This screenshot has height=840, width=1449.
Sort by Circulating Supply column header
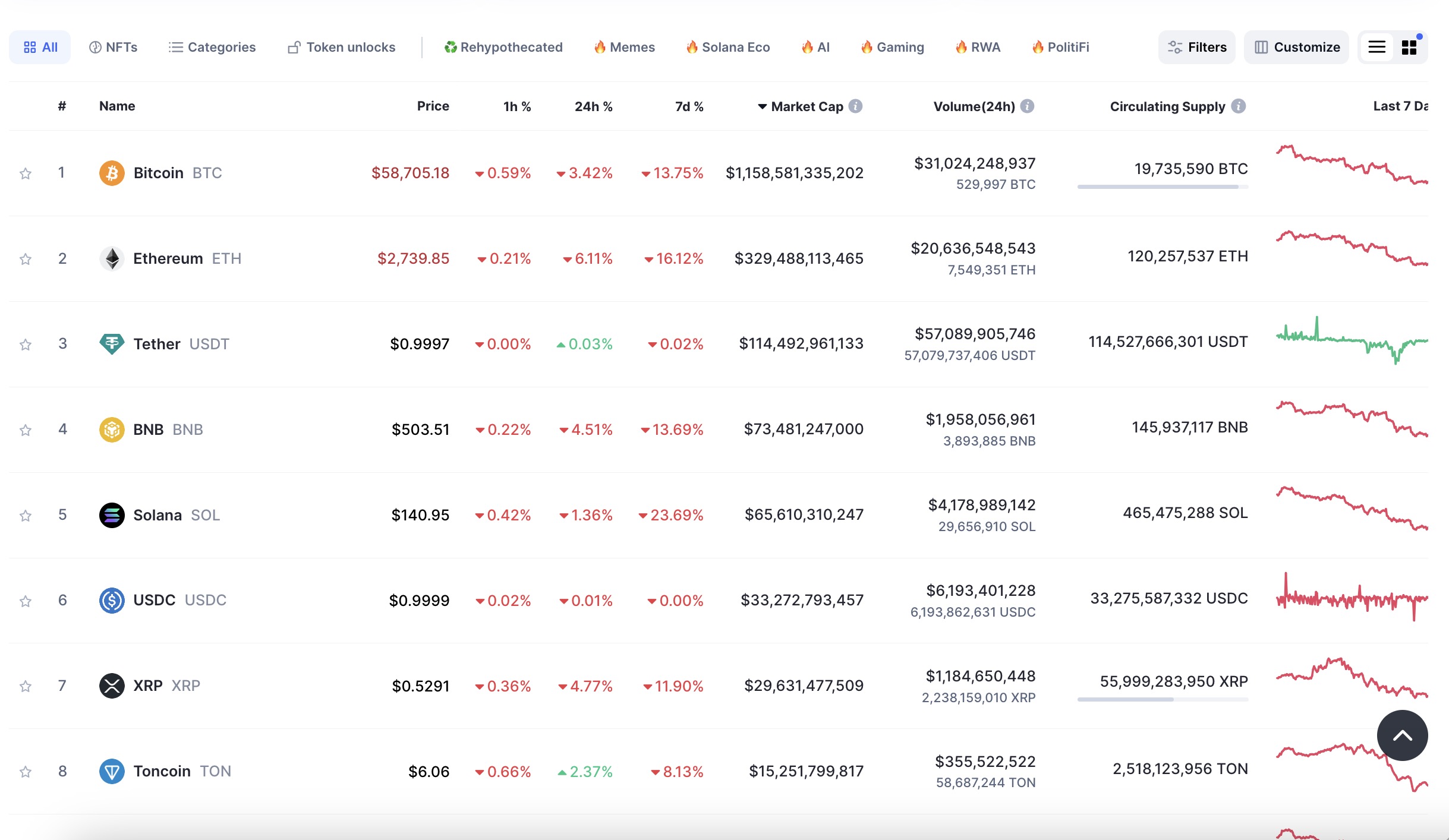click(x=1167, y=106)
